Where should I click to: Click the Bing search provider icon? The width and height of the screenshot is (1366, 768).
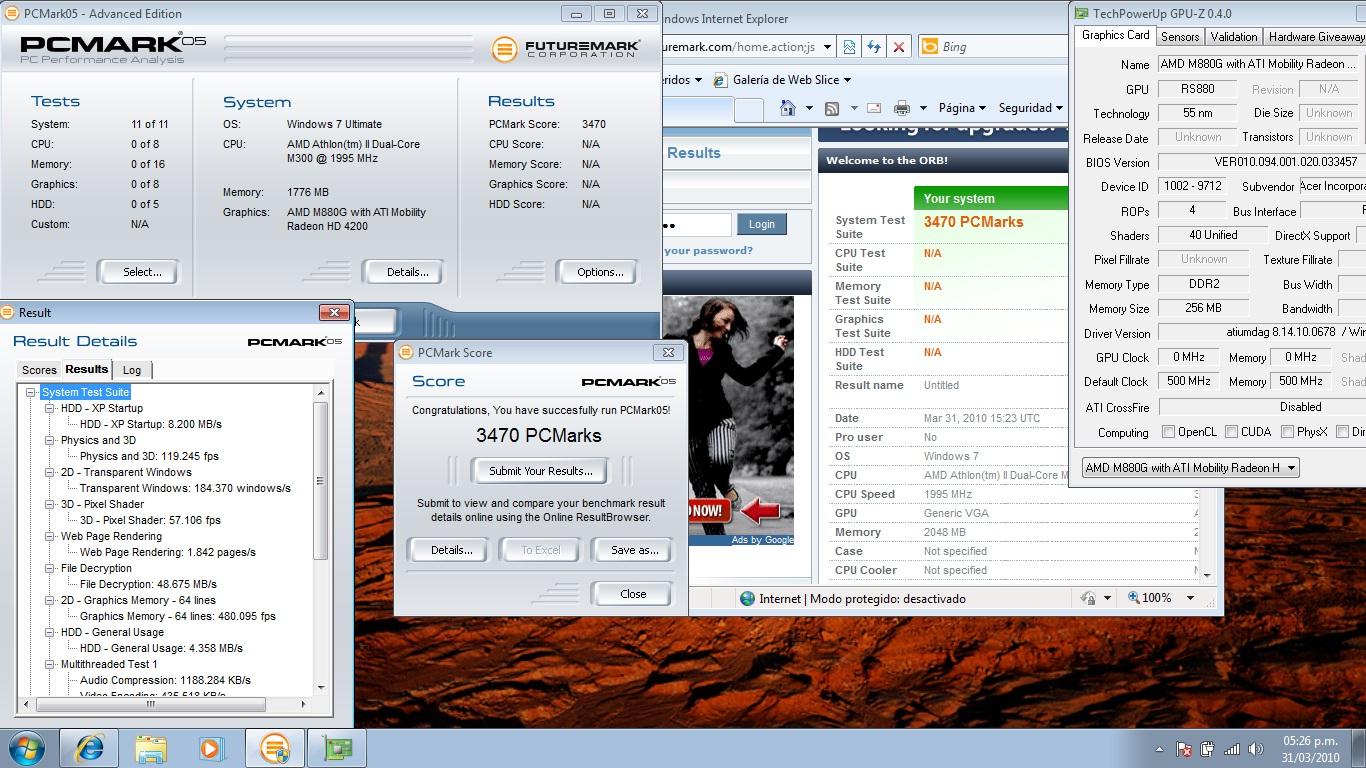click(929, 47)
